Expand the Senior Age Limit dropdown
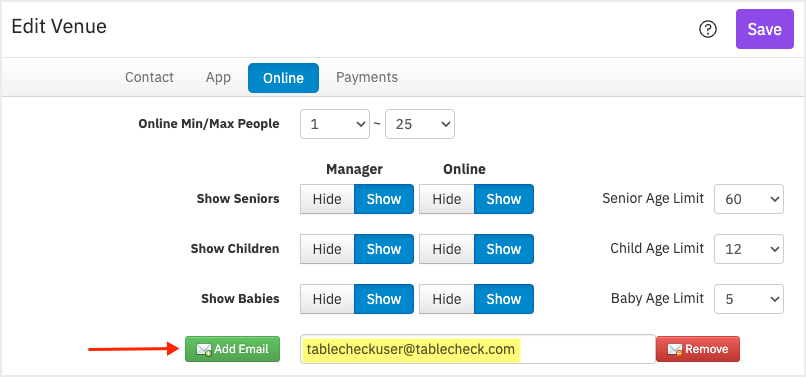The height and width of the screenshot is (377, 806). point(749,199)
